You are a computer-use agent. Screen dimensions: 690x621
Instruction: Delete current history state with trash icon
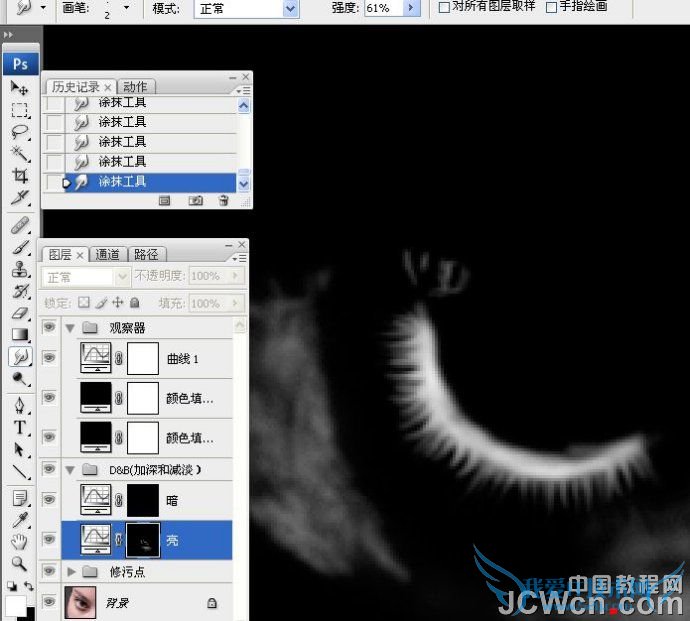point(224,201)
